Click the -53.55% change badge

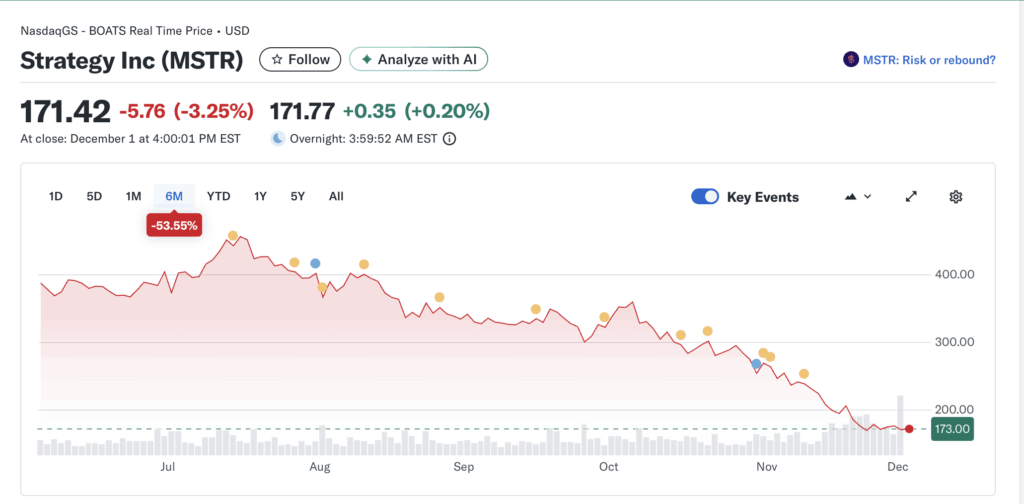[174, 225]
